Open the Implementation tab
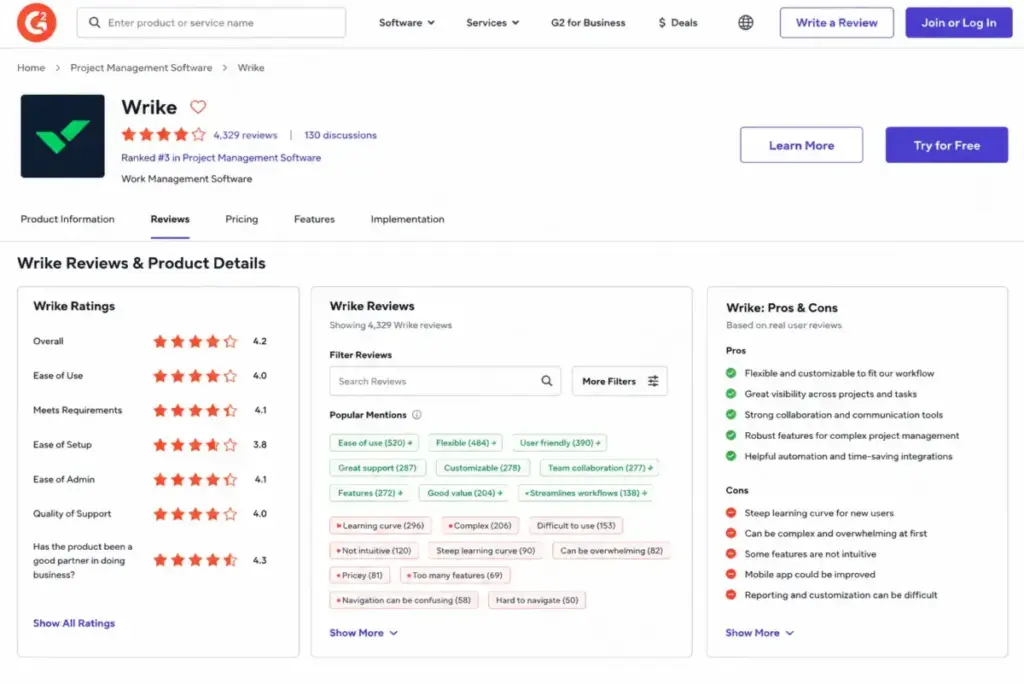The height and width of the screenshot is (684, 1024). pos(408,220)
